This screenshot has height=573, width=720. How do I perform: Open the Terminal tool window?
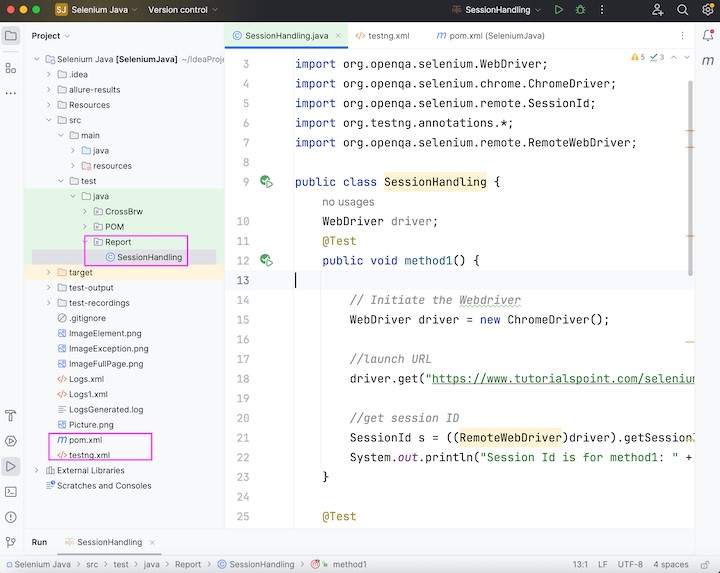tap(11, 492)
